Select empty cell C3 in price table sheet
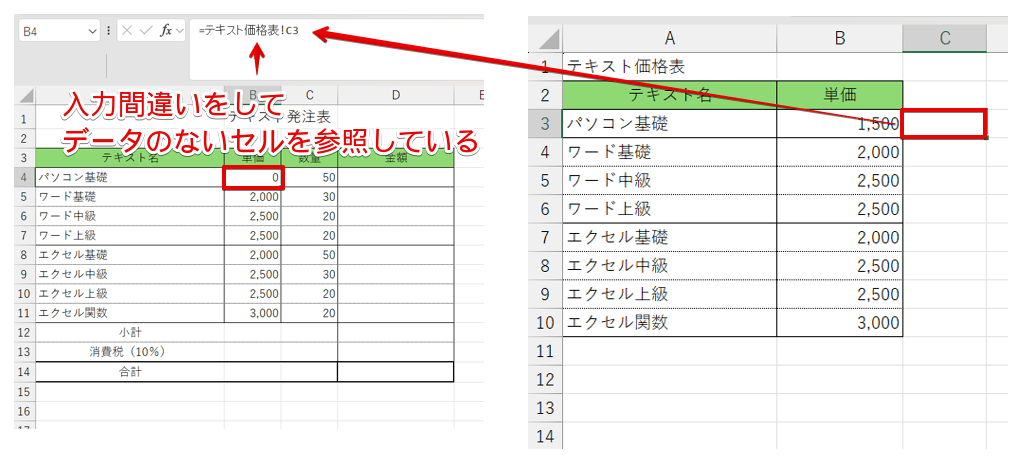The width and height of the screenshot is (1017, 471). 944,123
